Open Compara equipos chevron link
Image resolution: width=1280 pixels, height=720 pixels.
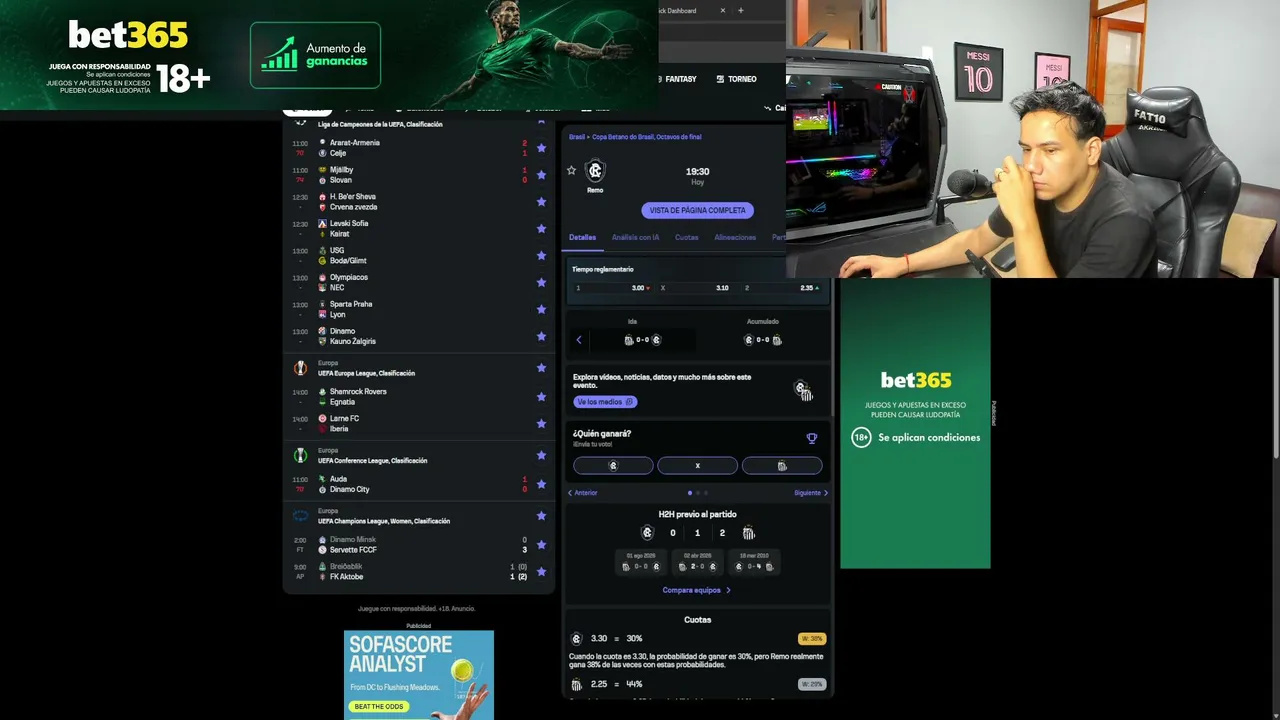coord(697,590)
